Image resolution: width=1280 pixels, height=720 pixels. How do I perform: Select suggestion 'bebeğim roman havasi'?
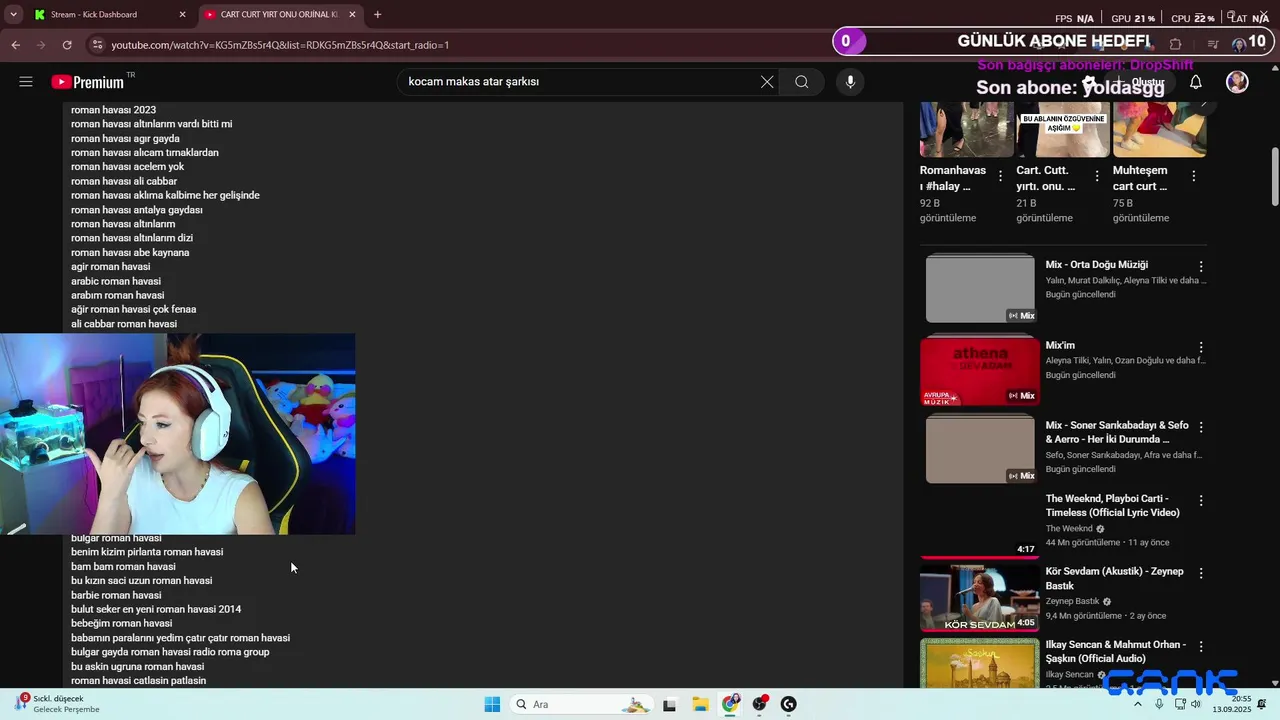click(121, 624)
